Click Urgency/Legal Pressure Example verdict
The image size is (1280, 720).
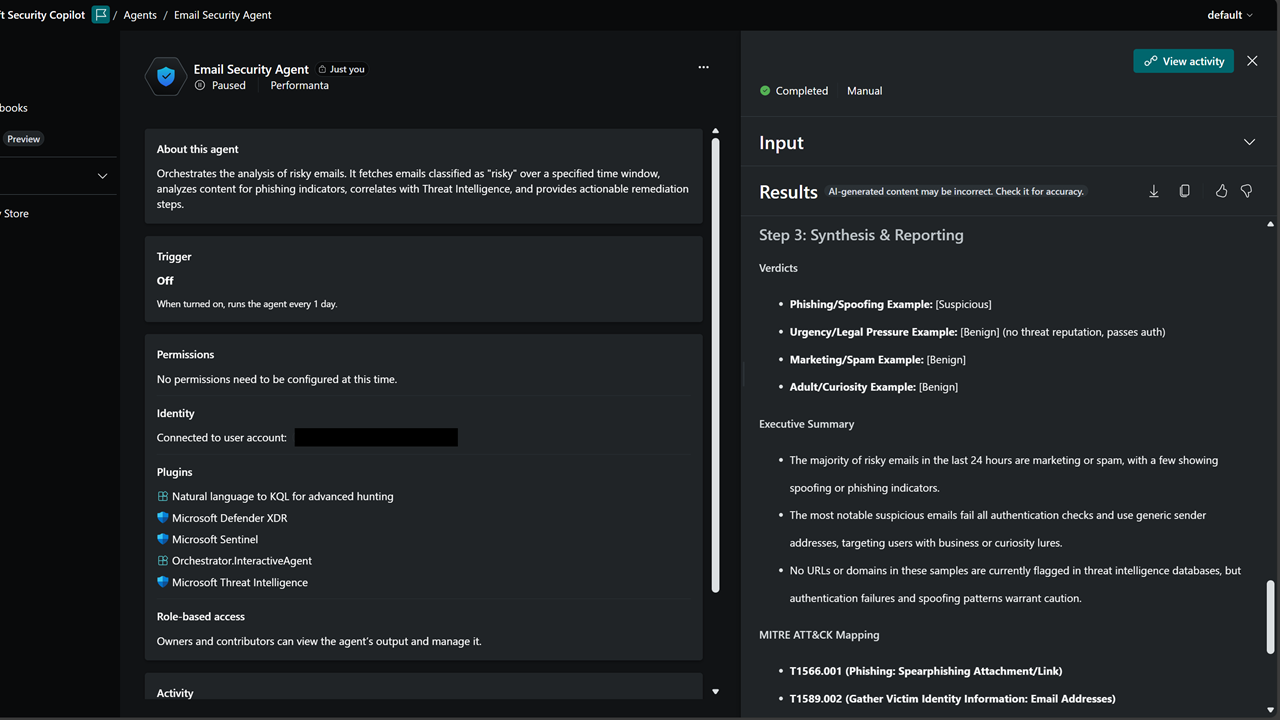pyautogui.click(x=977, y=332)
